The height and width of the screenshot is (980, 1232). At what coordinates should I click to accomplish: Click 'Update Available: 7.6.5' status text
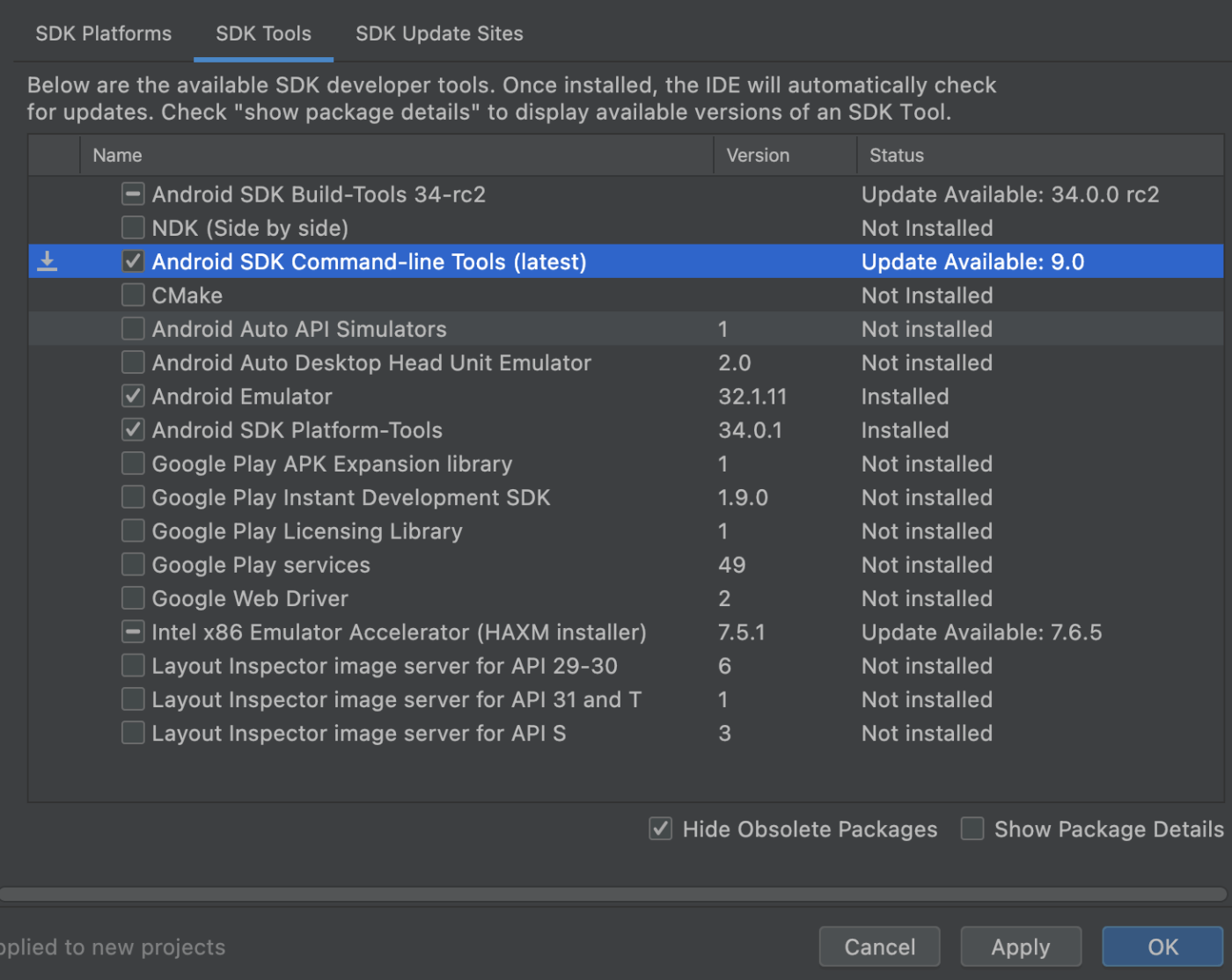coord(981,633)
